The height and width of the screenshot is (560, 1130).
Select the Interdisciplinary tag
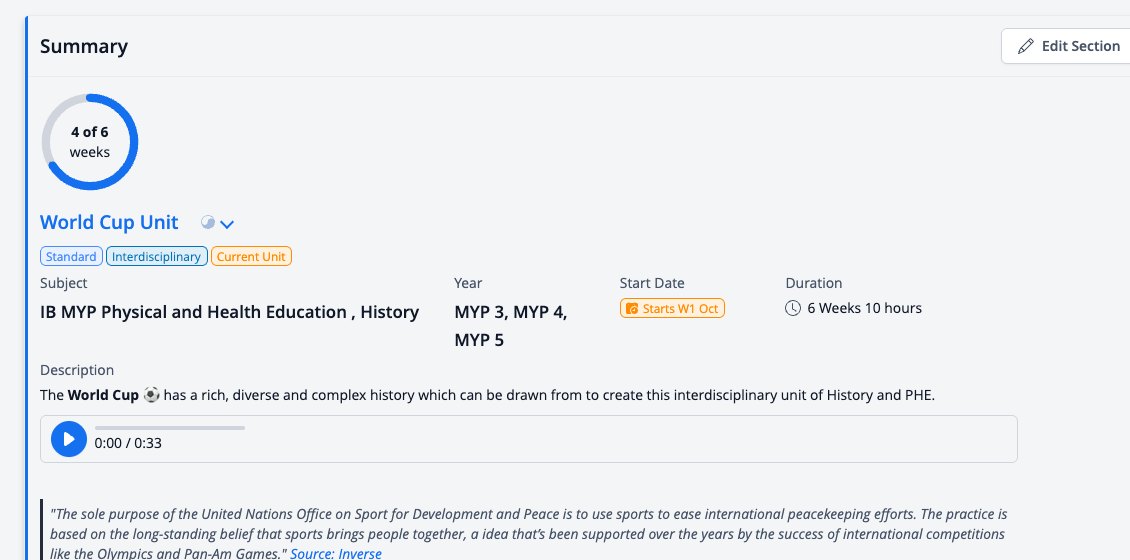point(156,257)
